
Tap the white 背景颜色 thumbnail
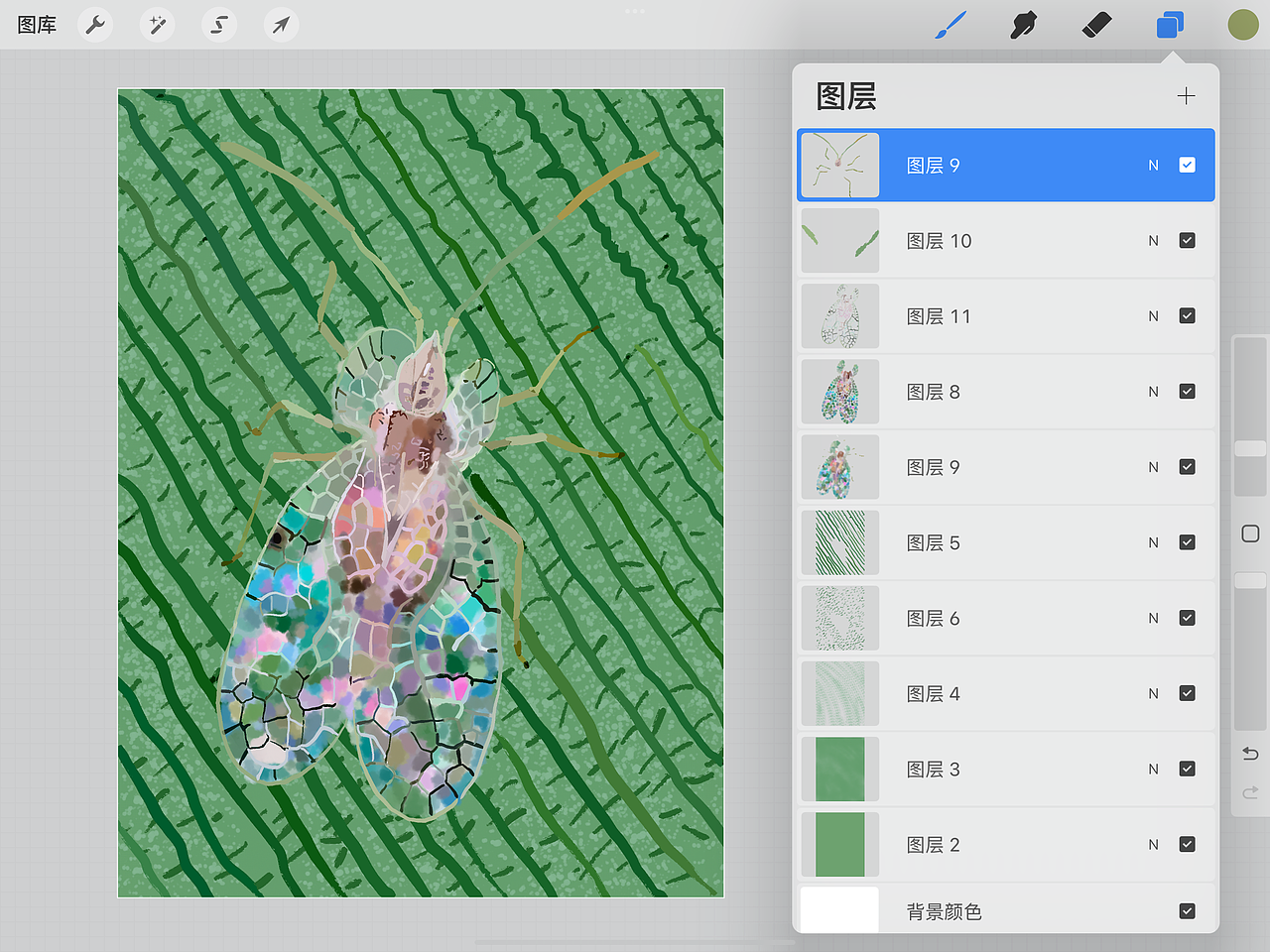pyautogui.click(x=840, y=909)
